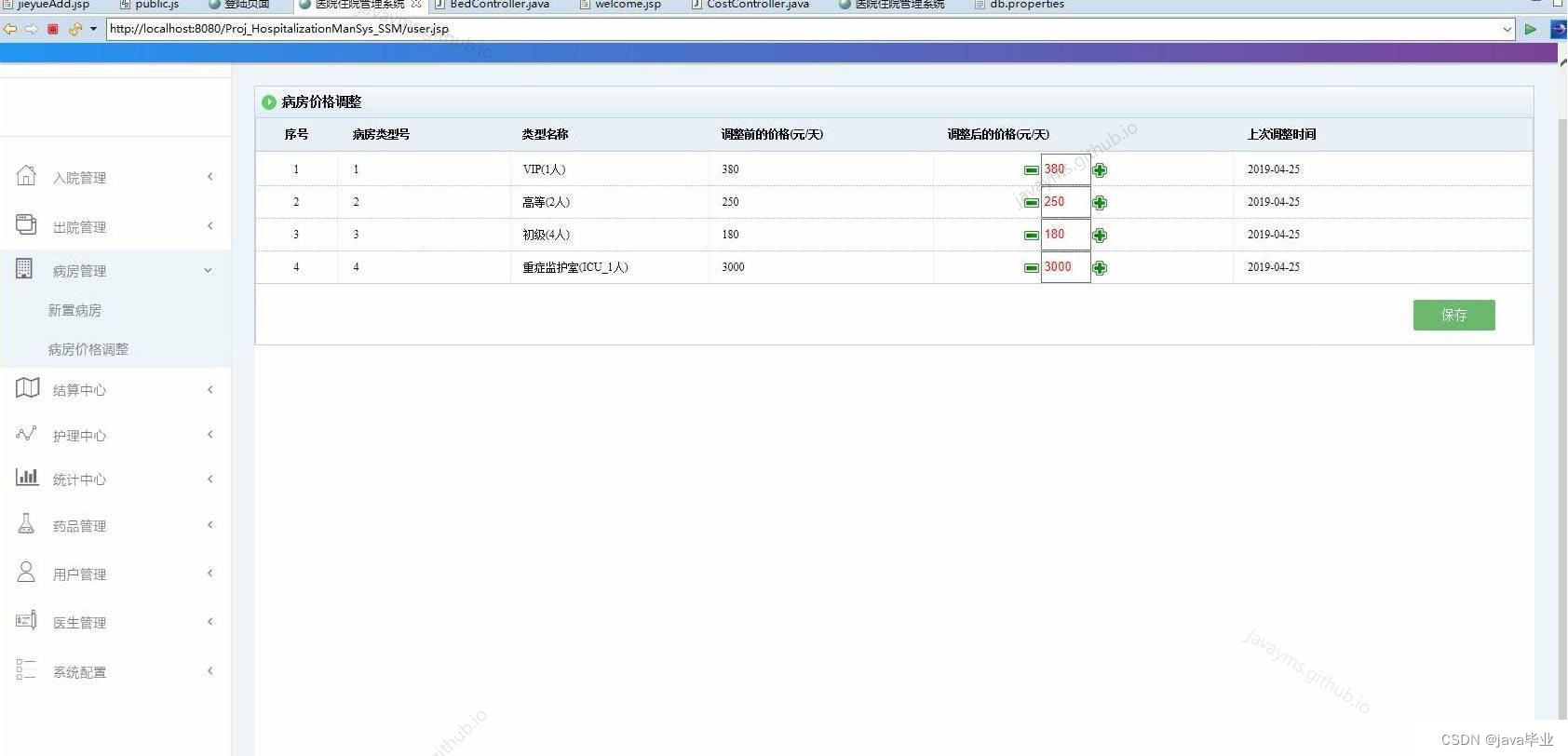Viewport: 1568px width, 756px height.
Task: Switch to the BedController.java tab
Action: (492, 5)
